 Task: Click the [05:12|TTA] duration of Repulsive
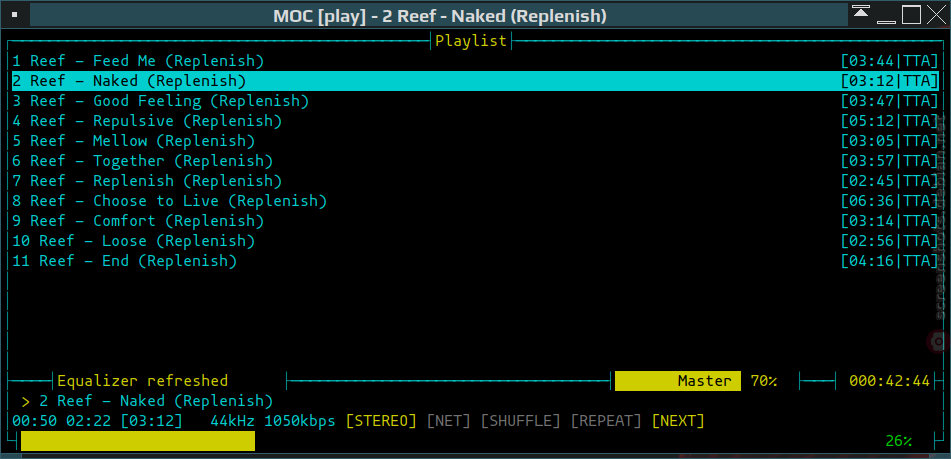[x=890, y=121]
